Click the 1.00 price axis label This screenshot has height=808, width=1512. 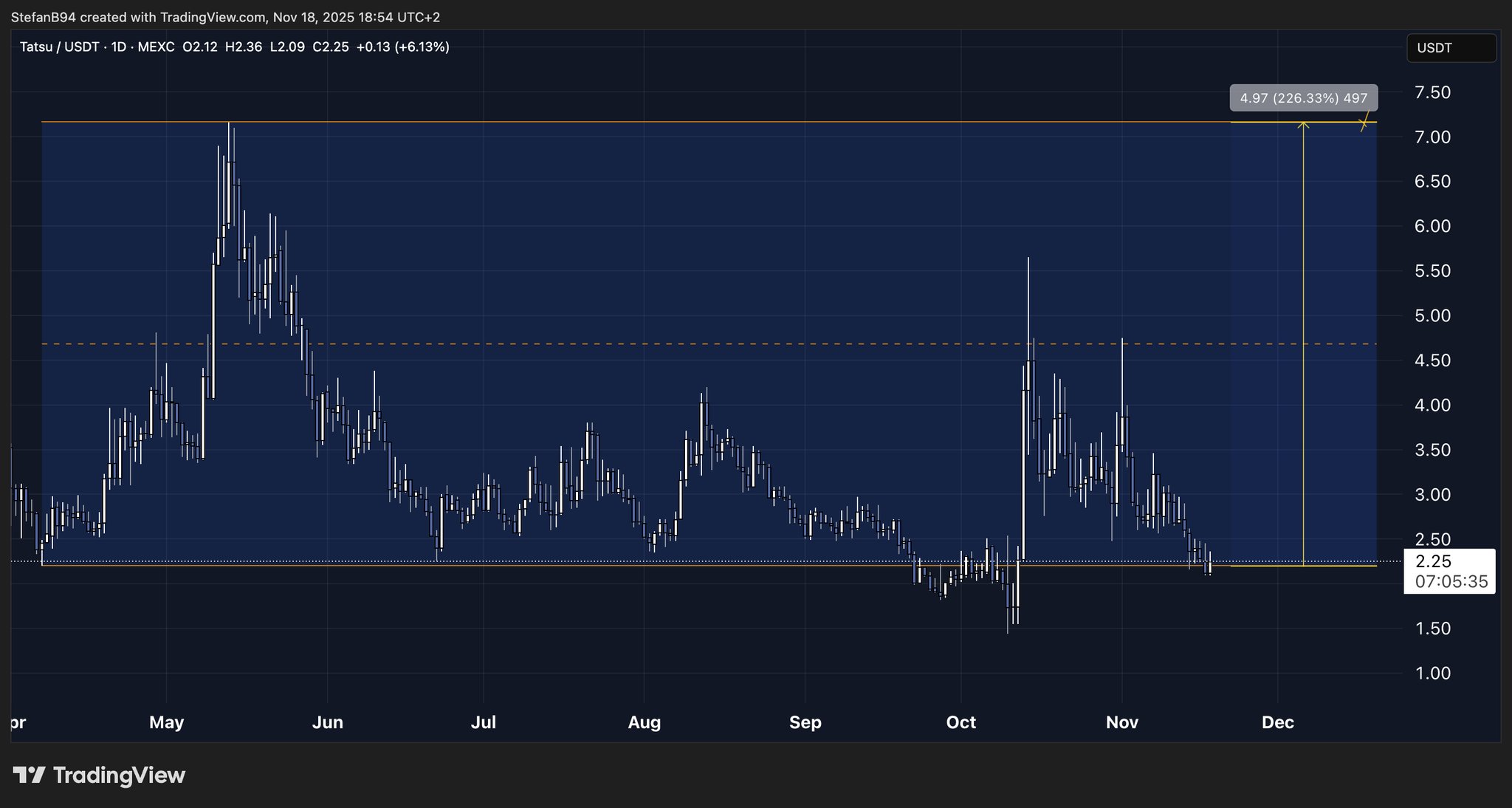(x=1432, y=673)
